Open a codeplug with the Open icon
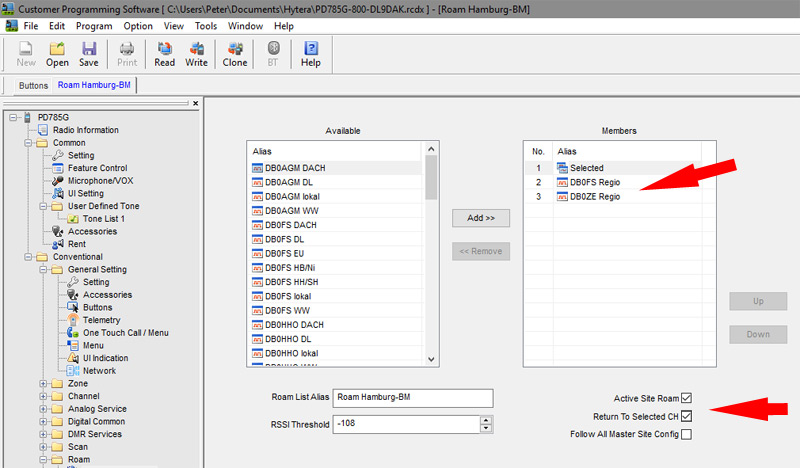800x468 pixels. point(57,54)
